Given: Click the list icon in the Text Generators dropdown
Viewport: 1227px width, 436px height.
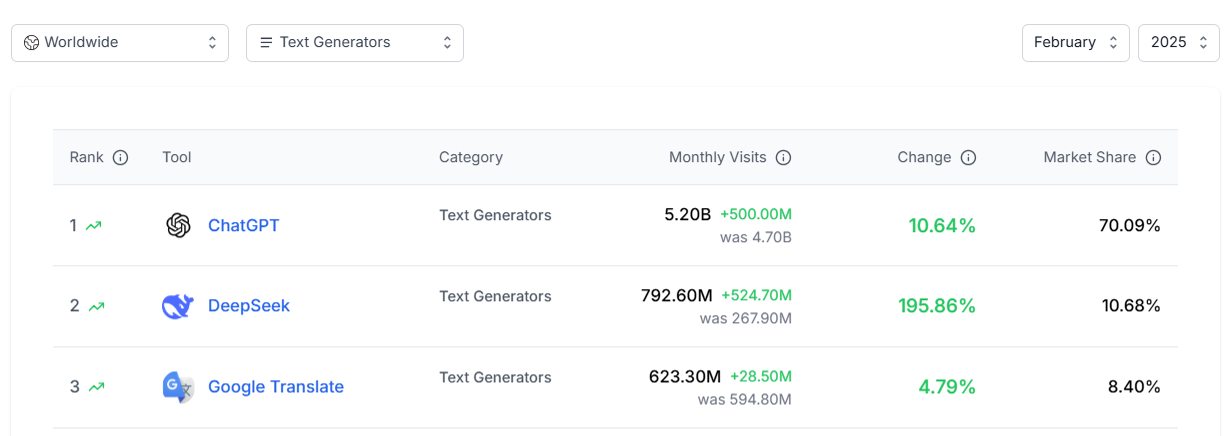Looking at the screenshot, I should [x=266, y=43].
